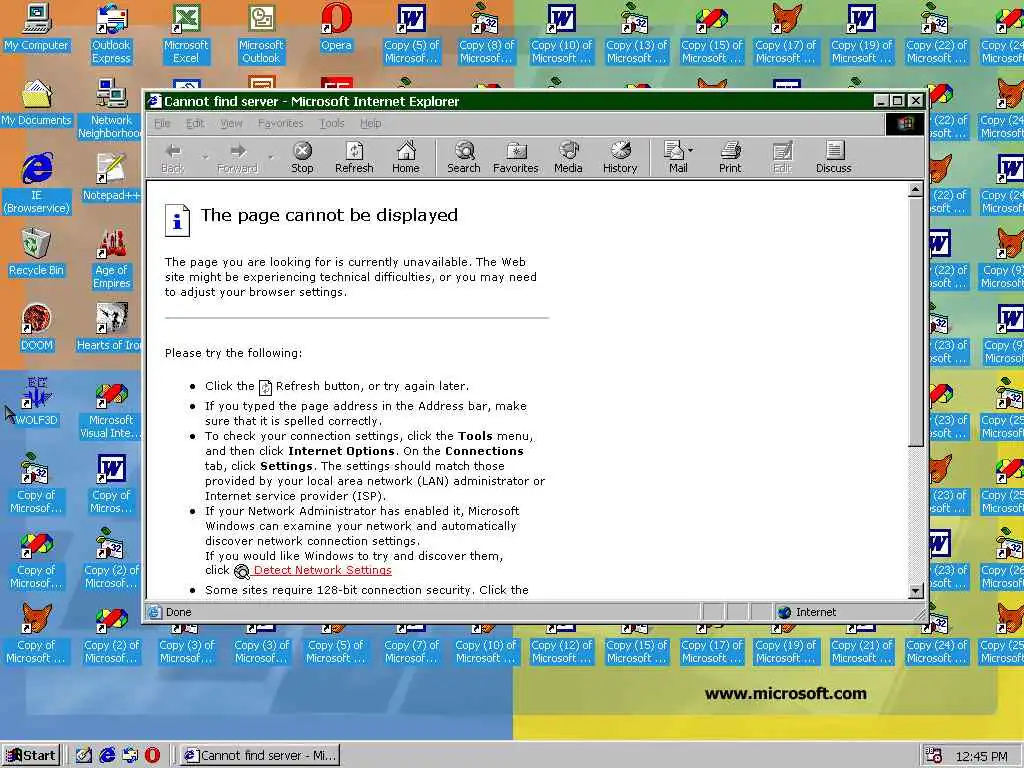Open the Tools menu
This screenshot has height=768, width=1024.
(332, 123)
